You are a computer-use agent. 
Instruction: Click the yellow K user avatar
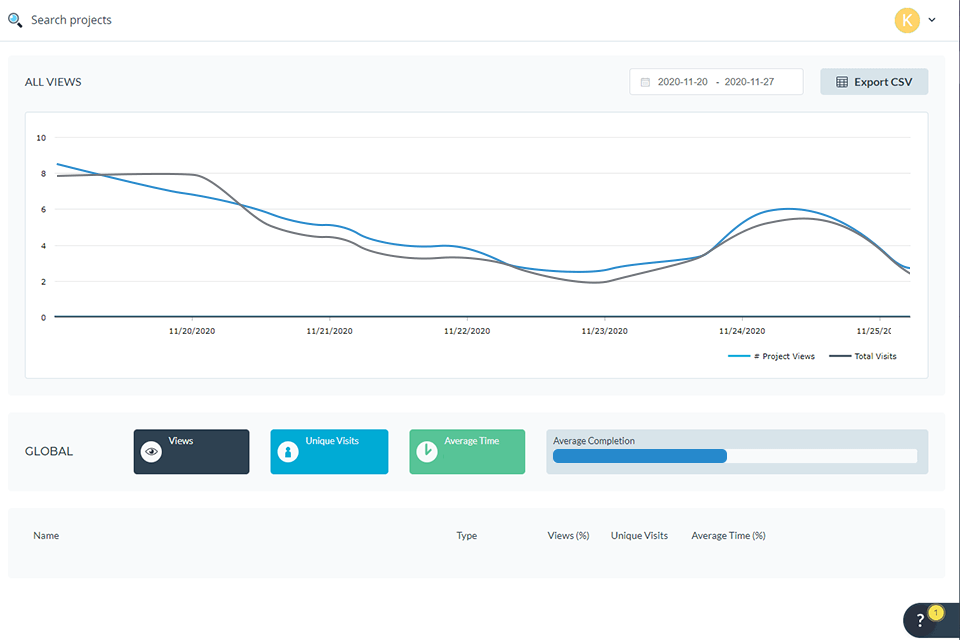tap(907, 20)
